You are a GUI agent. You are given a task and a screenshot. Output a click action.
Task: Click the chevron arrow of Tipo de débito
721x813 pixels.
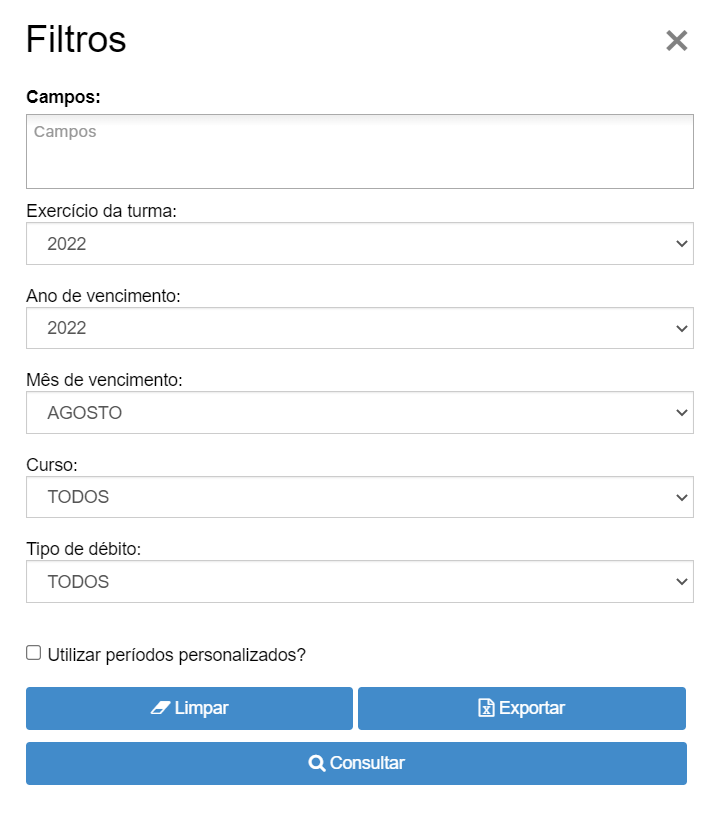click(x=682, y=582)
